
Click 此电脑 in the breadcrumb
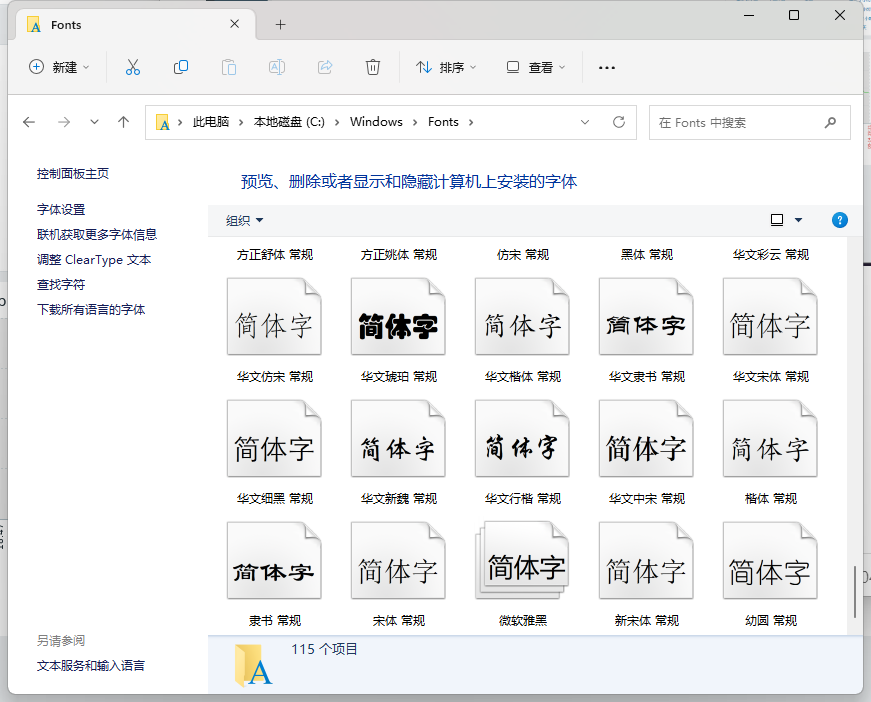point(211,122)
